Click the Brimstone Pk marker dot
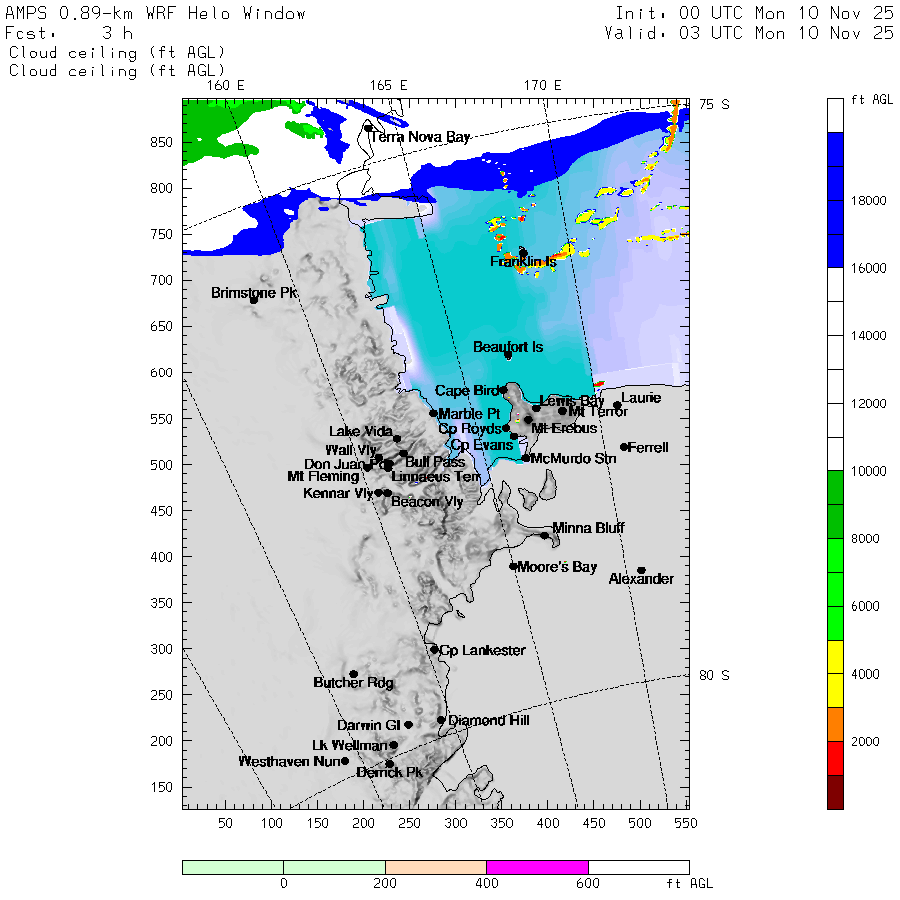The image size is (900, 900). pos(254,300)
